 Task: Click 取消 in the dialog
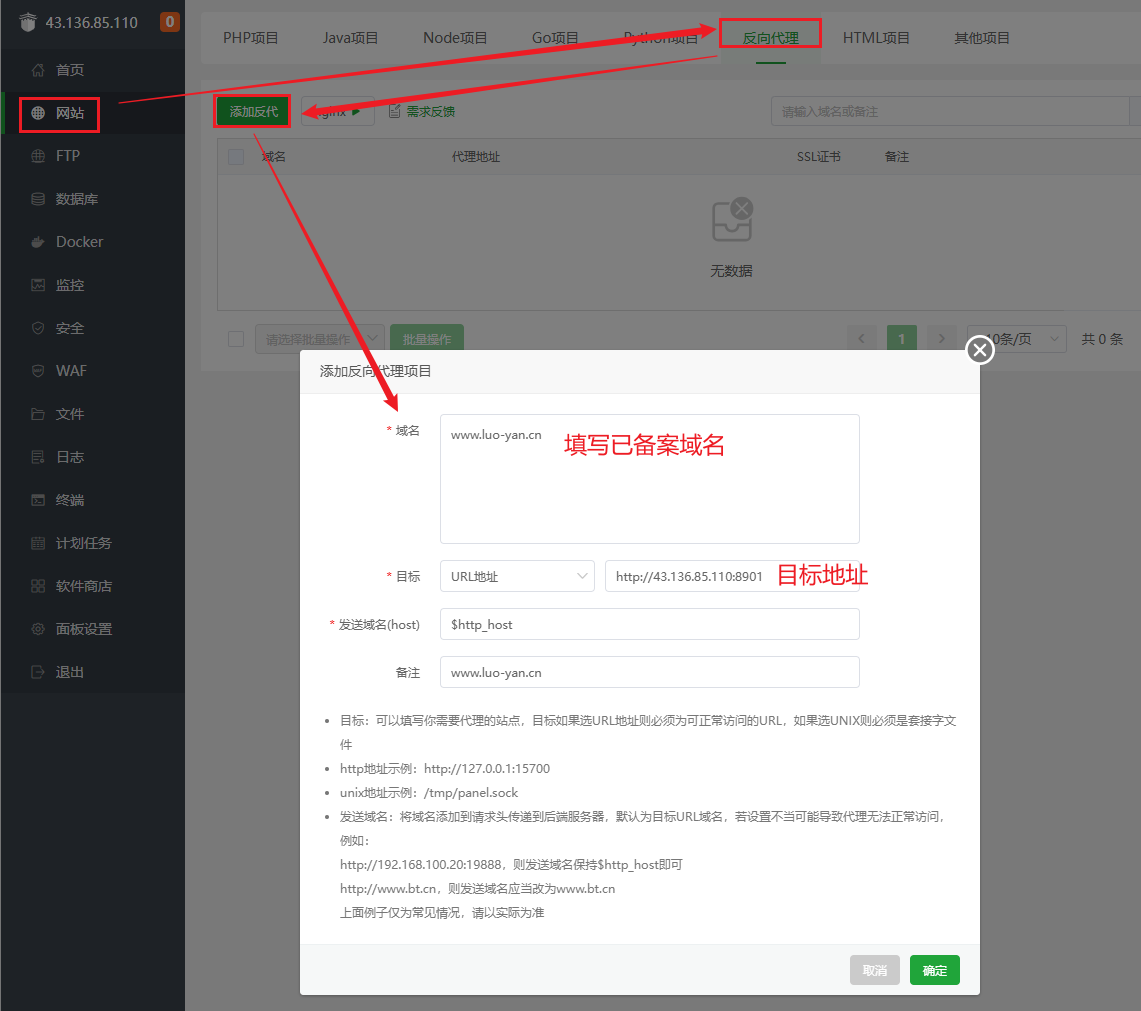pyautogui.click(x=875, y=970)
